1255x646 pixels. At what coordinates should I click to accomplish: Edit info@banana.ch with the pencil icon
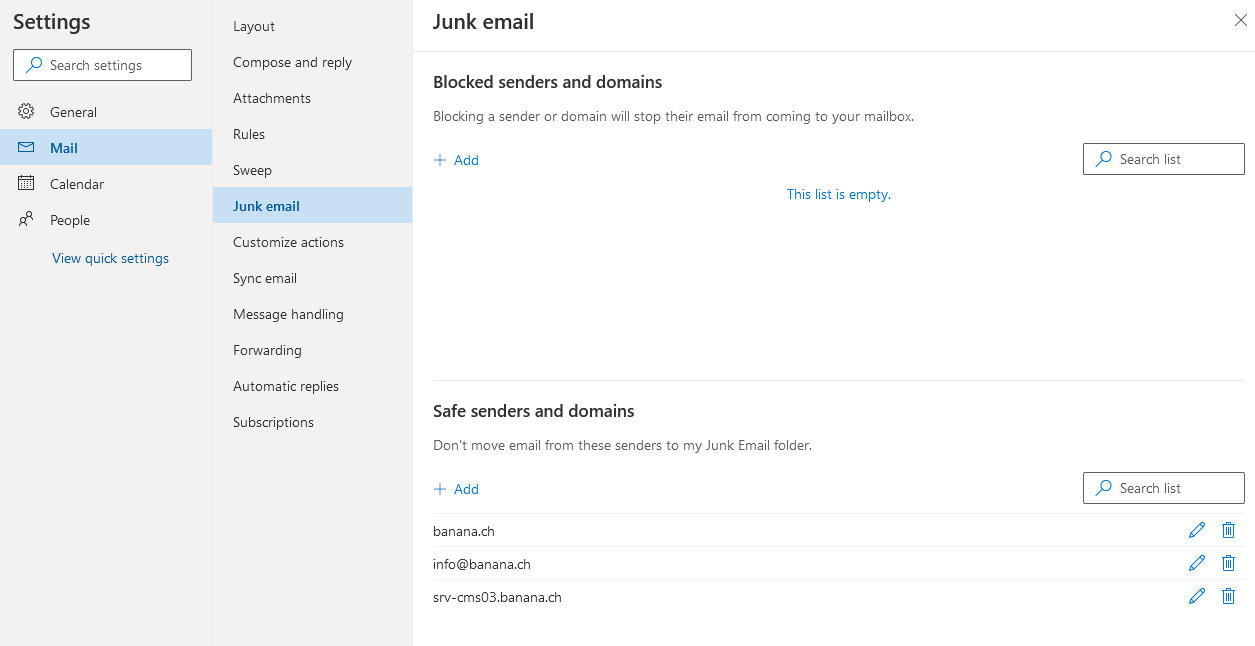[x=1197, y=563]
